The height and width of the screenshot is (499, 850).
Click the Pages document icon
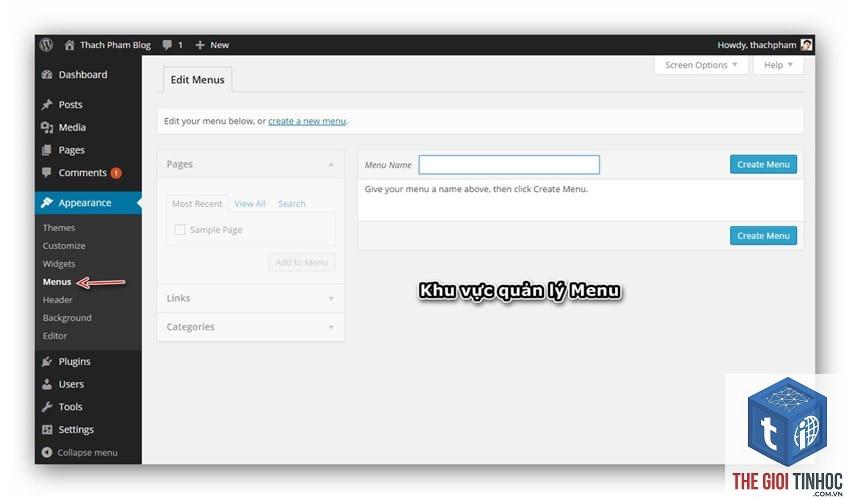(47, 150)
